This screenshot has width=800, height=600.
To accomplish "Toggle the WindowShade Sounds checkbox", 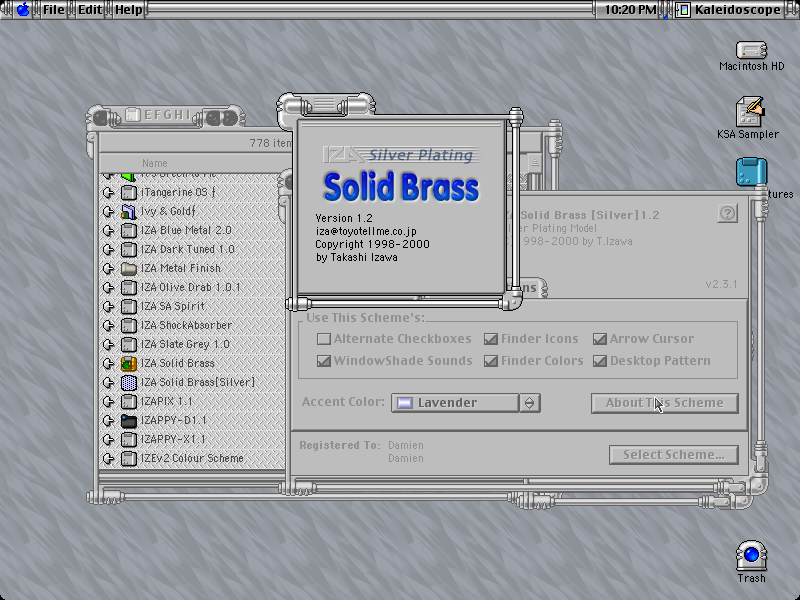I will pos(394,361).
